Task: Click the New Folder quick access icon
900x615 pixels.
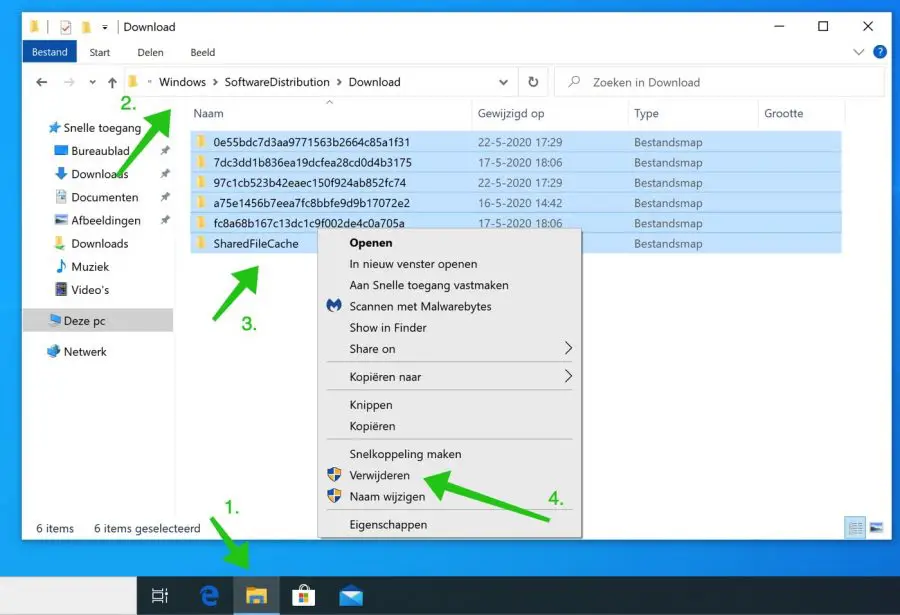Action: tap(86, 27)
